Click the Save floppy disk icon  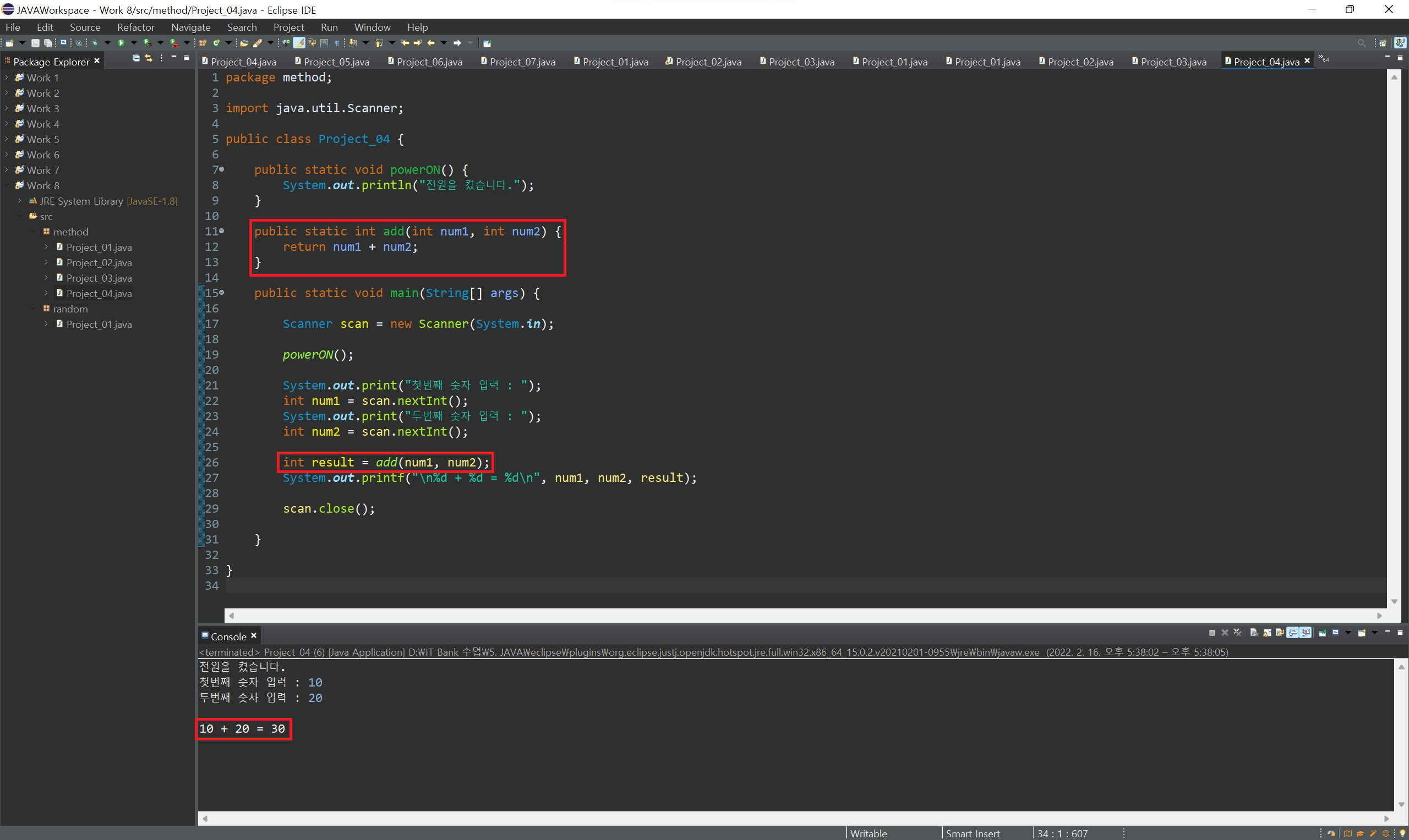[35, 43]
